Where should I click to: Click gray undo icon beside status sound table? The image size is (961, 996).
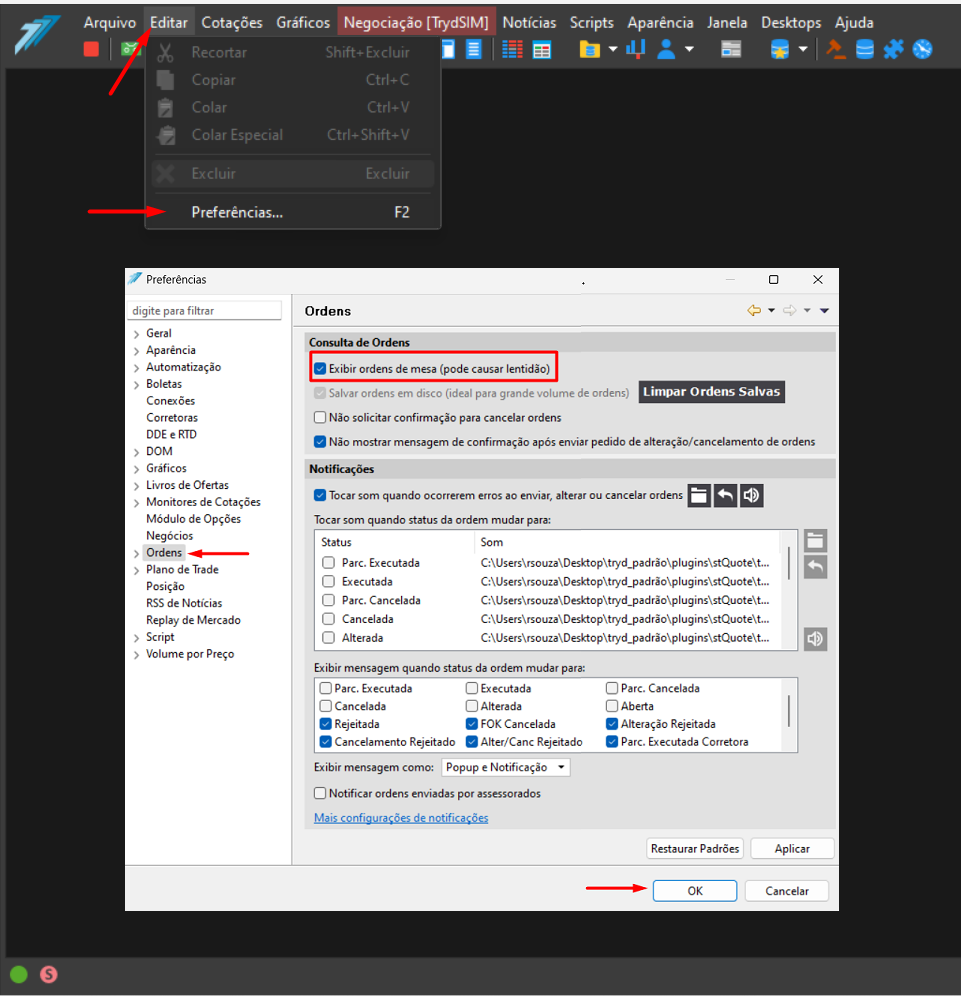click(816, 567)
